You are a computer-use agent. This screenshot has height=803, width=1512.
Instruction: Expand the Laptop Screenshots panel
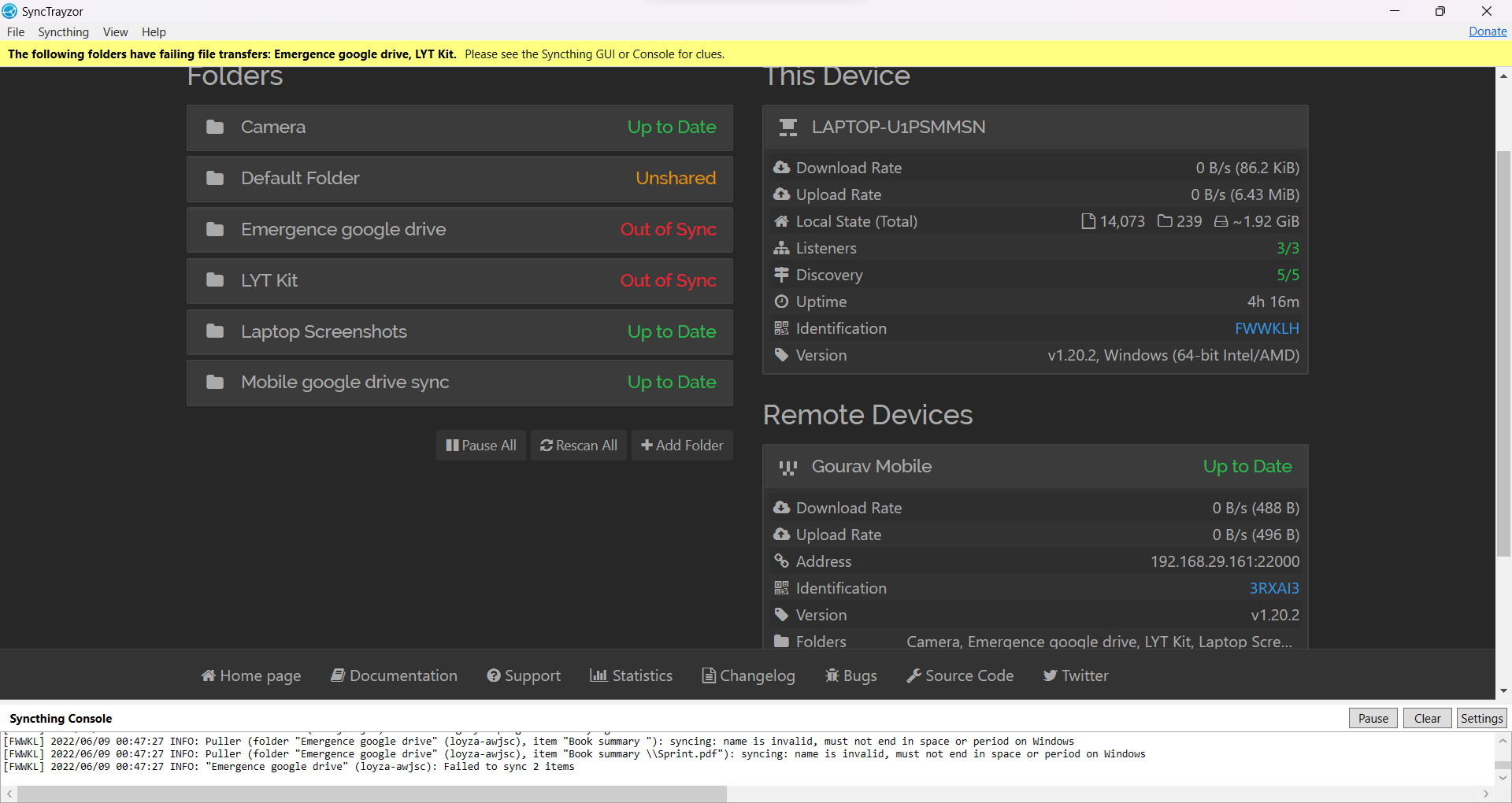click(460, 332)
